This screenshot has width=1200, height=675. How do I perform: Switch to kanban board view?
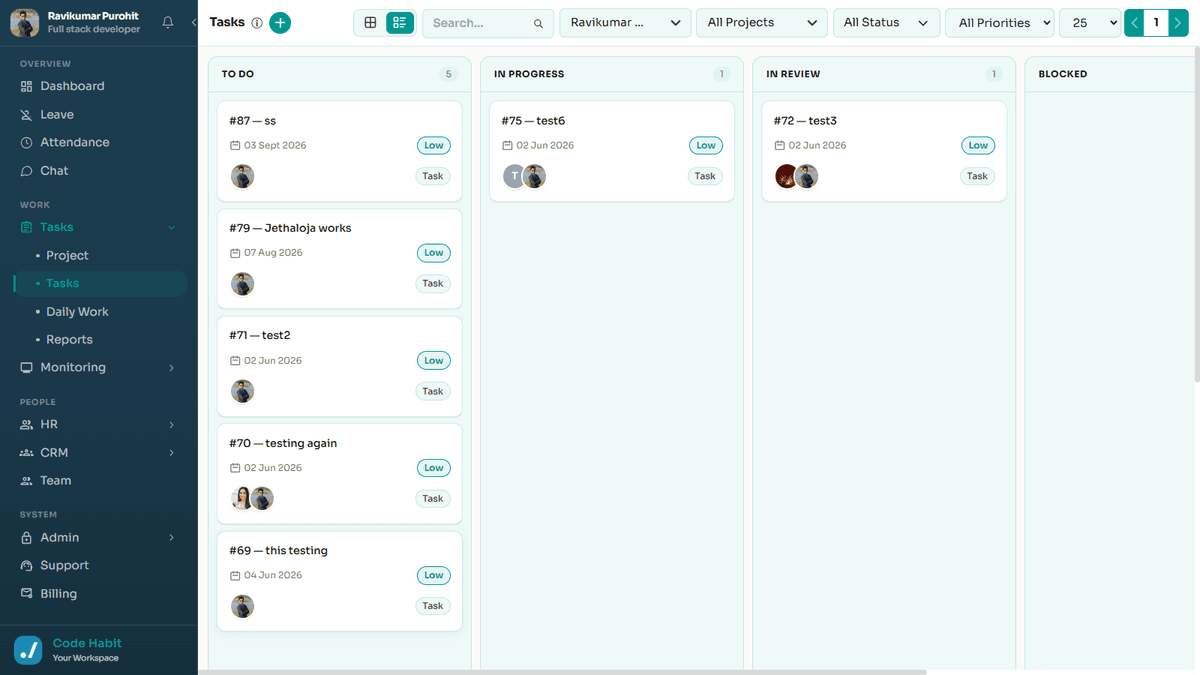click(400, 23)
